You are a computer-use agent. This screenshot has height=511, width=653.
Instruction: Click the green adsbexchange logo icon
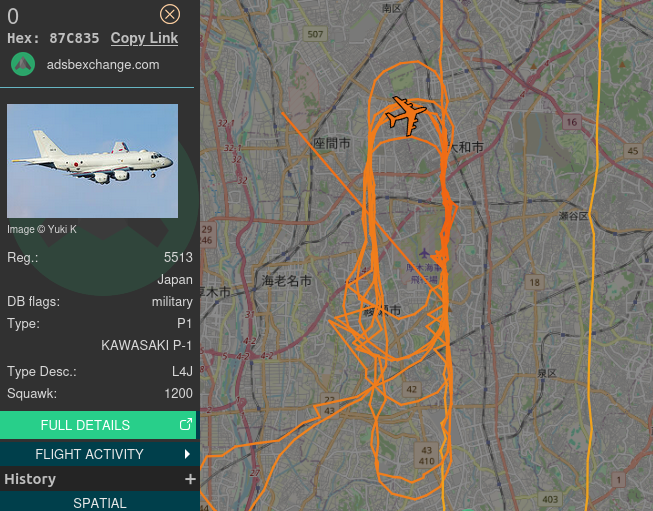[x=23, y=64]
